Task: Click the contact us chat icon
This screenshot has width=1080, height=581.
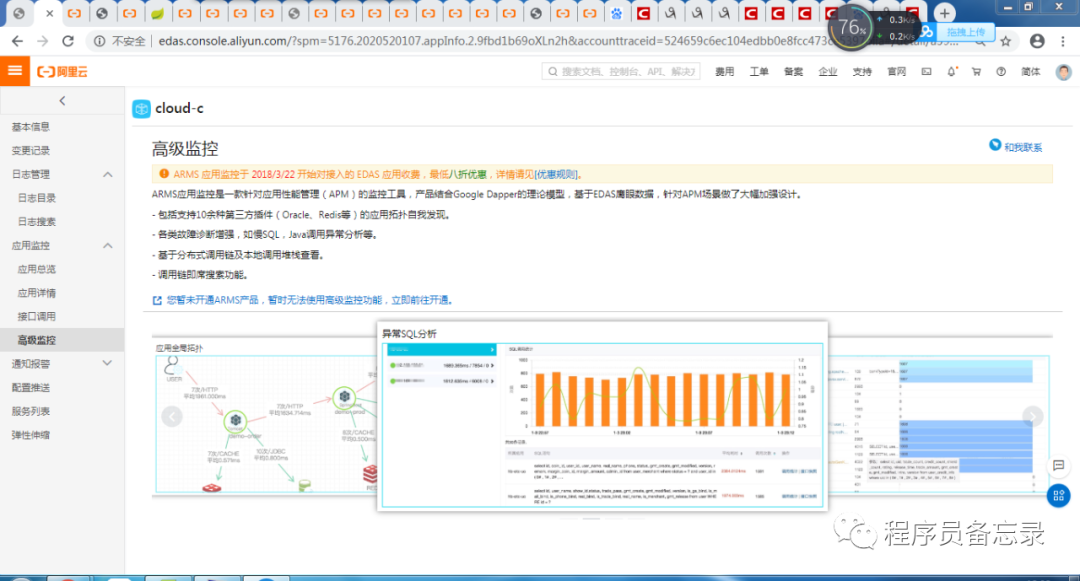Action: click(995, 145)
